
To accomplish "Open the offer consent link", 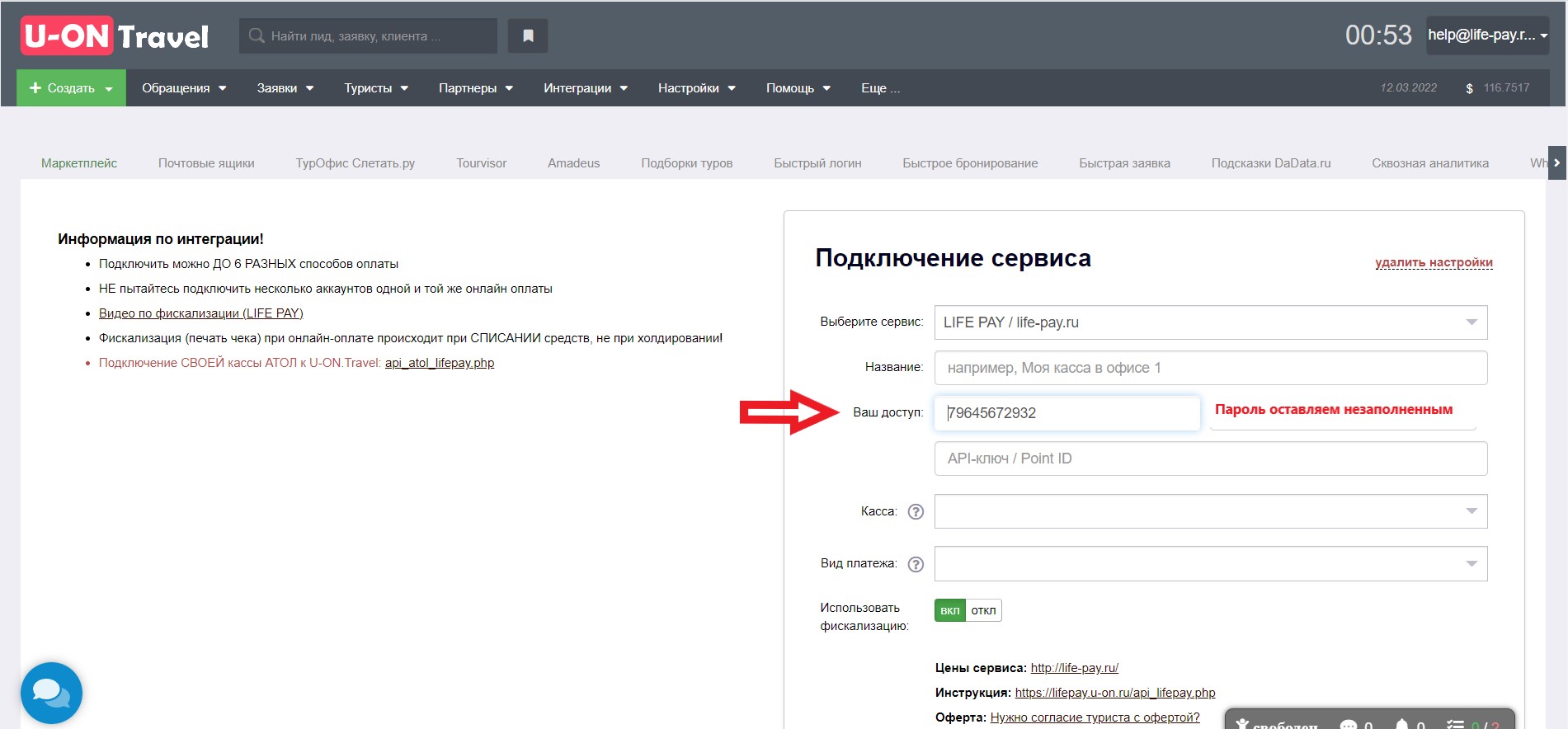I will point(1095,717).
